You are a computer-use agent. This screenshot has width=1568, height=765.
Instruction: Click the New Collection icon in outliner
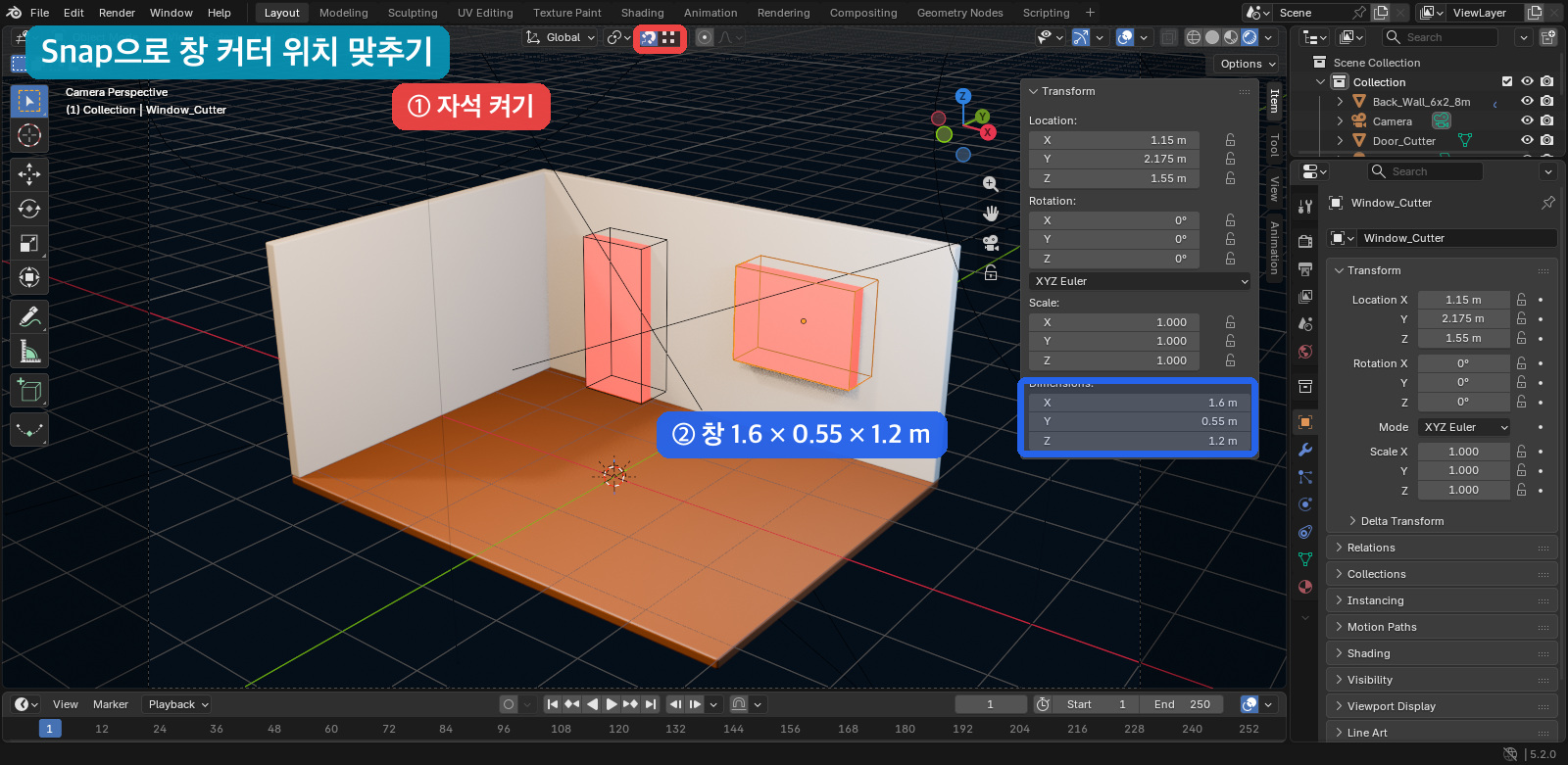point(1548,37)
